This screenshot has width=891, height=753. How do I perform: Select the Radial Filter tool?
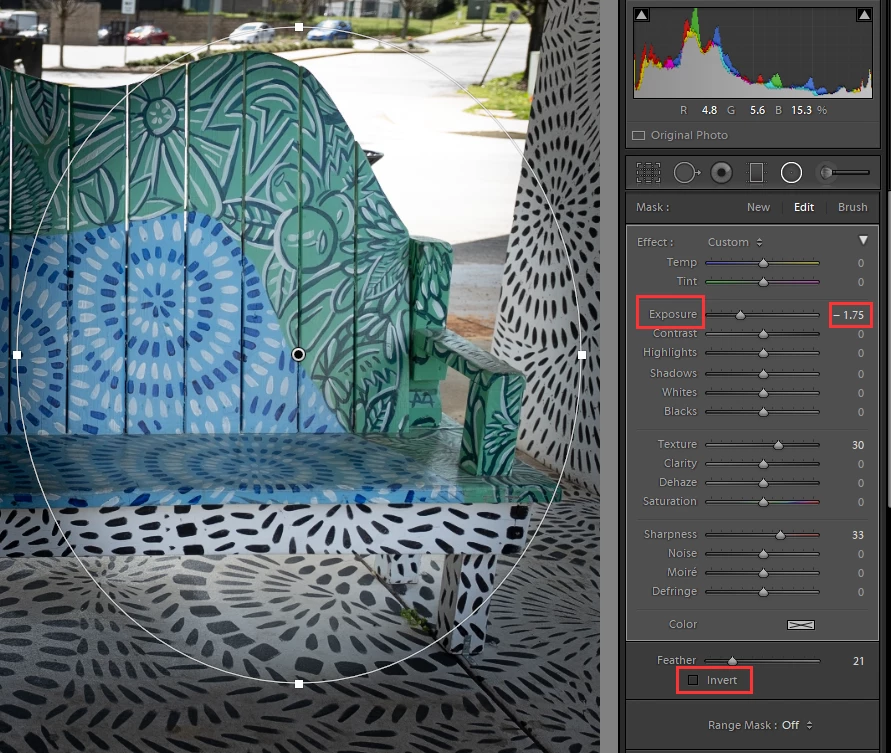(791, 173)
